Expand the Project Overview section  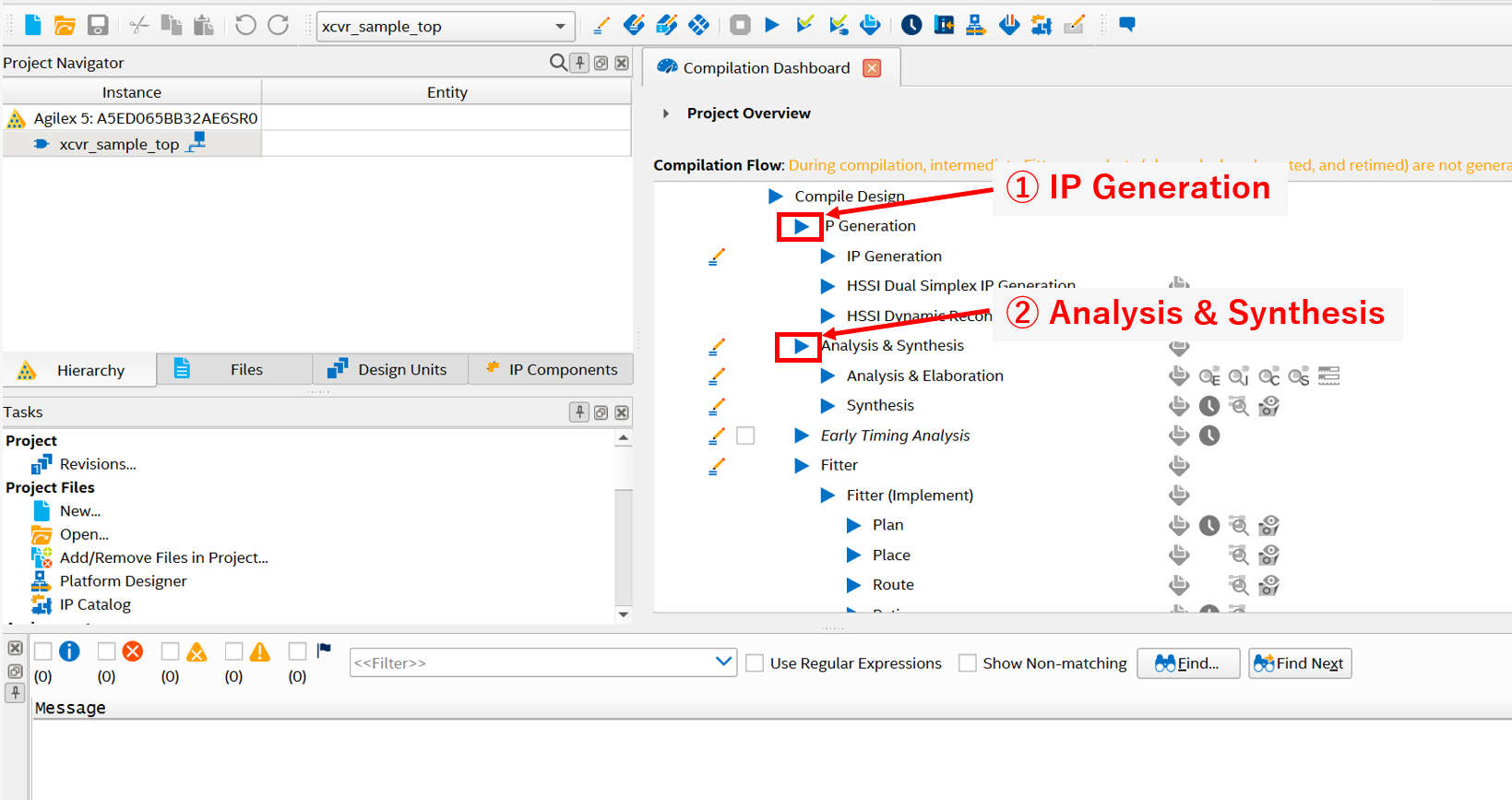[666, 113]
